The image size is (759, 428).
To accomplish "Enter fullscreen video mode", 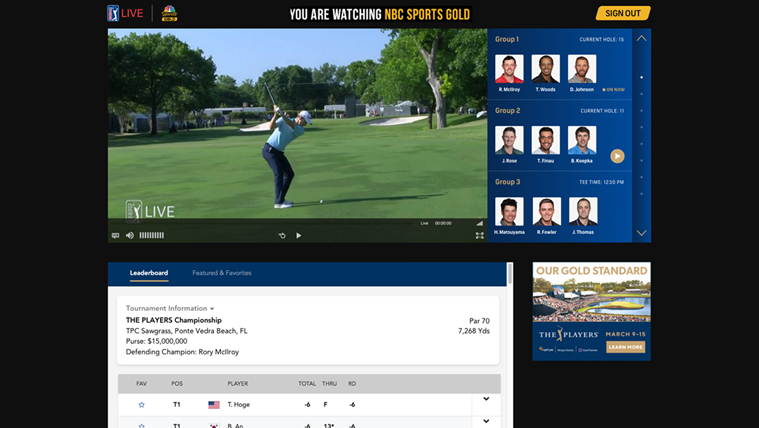I will 480,236.
